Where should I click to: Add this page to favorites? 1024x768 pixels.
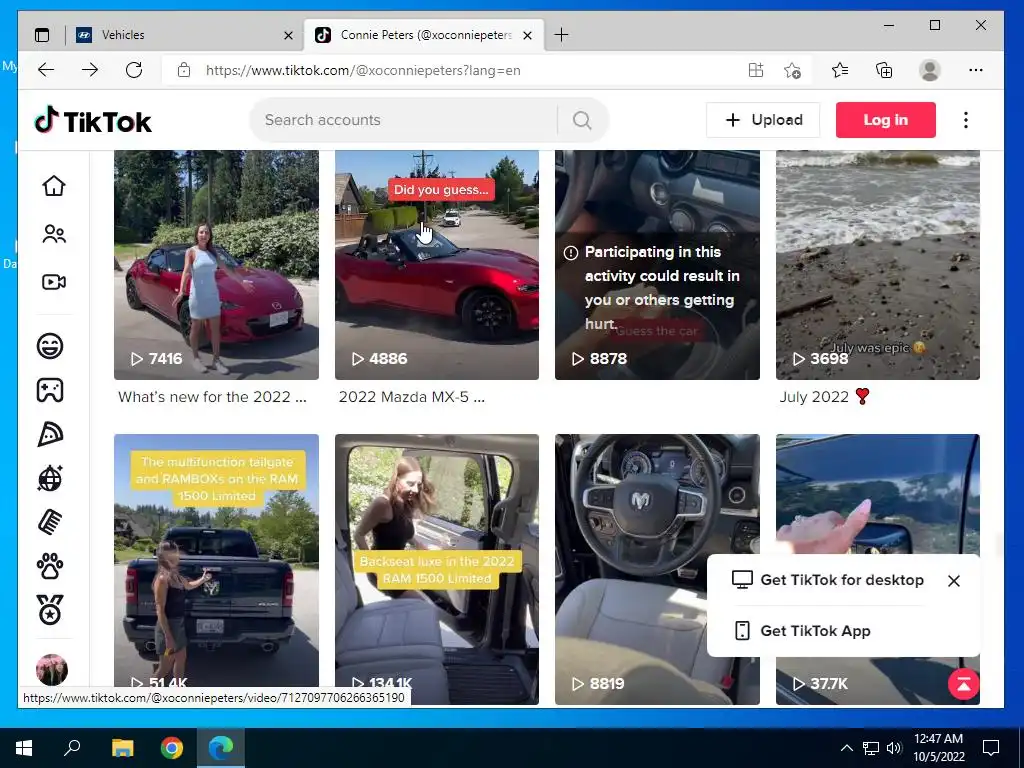pyautogui.click(x=792, y=70)
